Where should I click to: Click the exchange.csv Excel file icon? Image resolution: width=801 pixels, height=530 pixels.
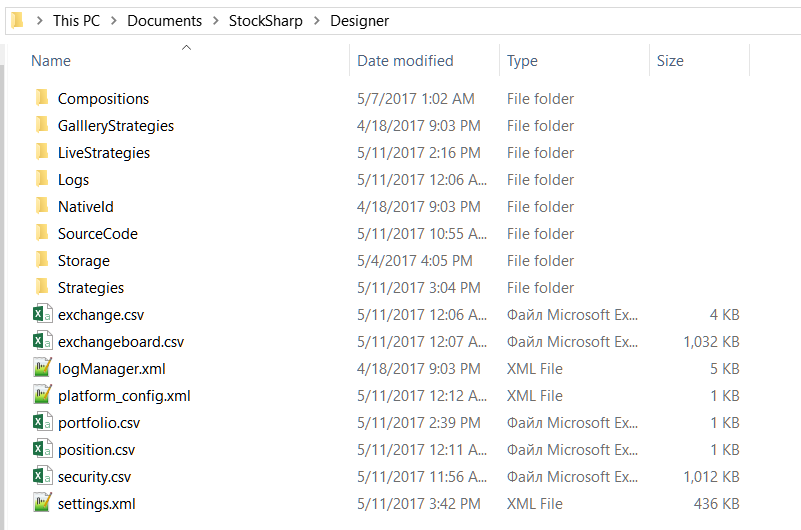[42, 314]
